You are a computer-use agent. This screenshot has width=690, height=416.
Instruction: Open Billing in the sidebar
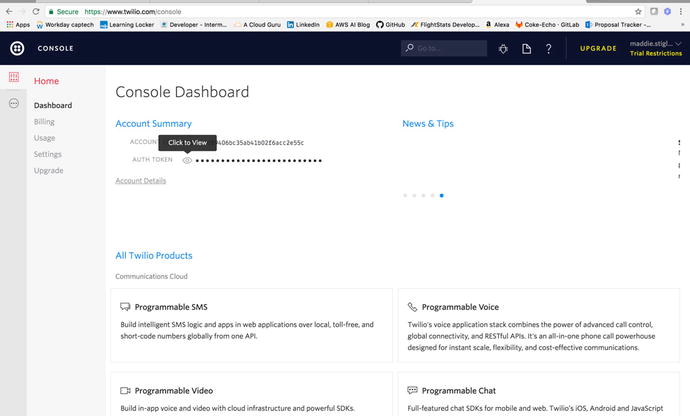tap(44, 122)
